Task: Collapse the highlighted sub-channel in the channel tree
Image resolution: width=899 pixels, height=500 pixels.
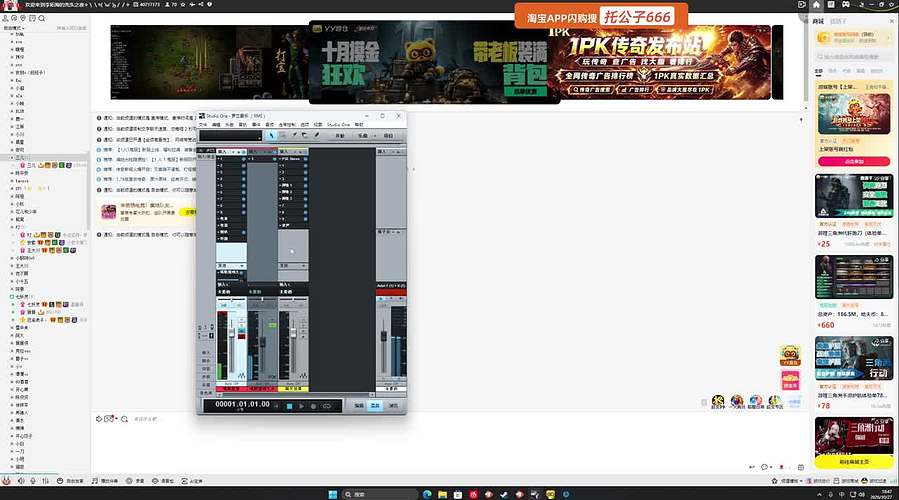Action: pos(12,157)
